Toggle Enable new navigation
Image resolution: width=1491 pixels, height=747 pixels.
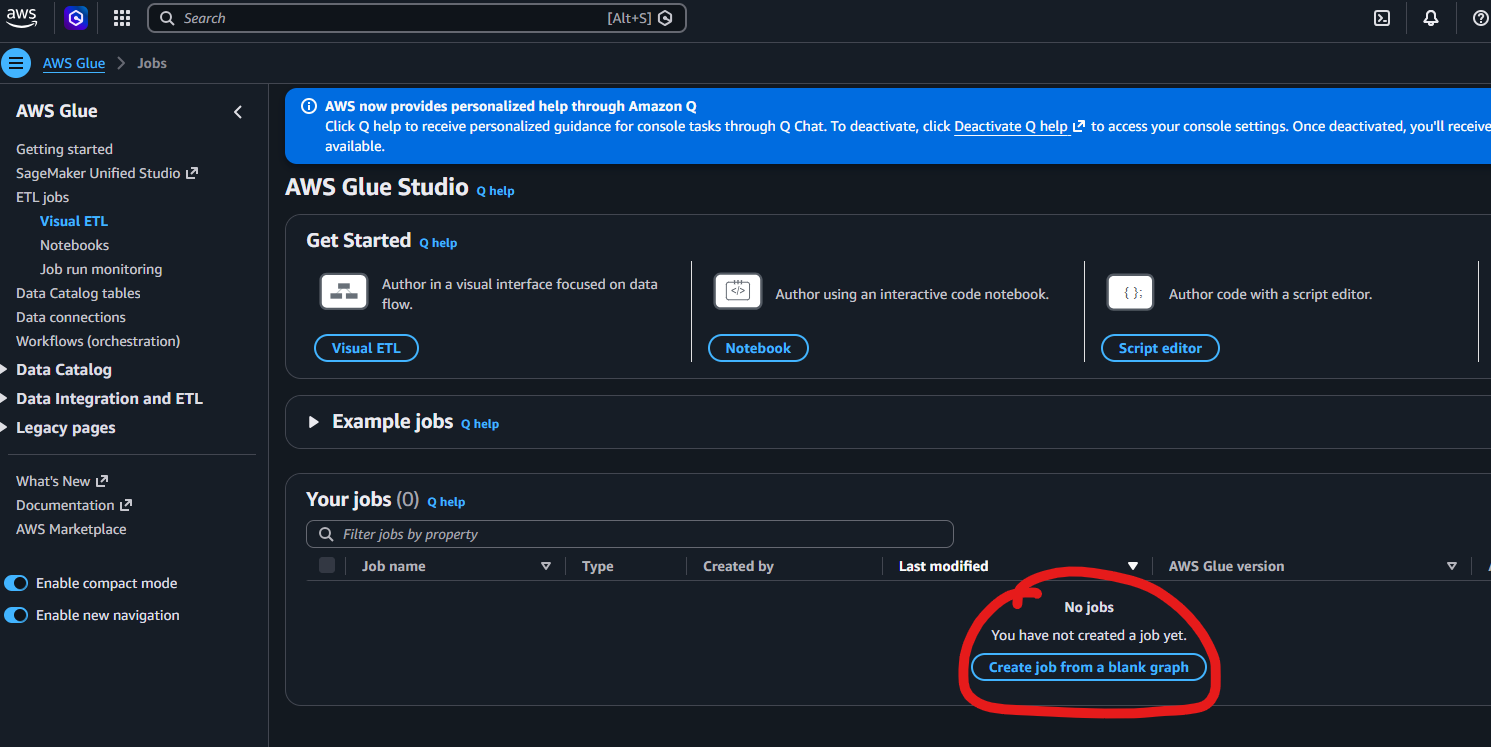(16, 615)
